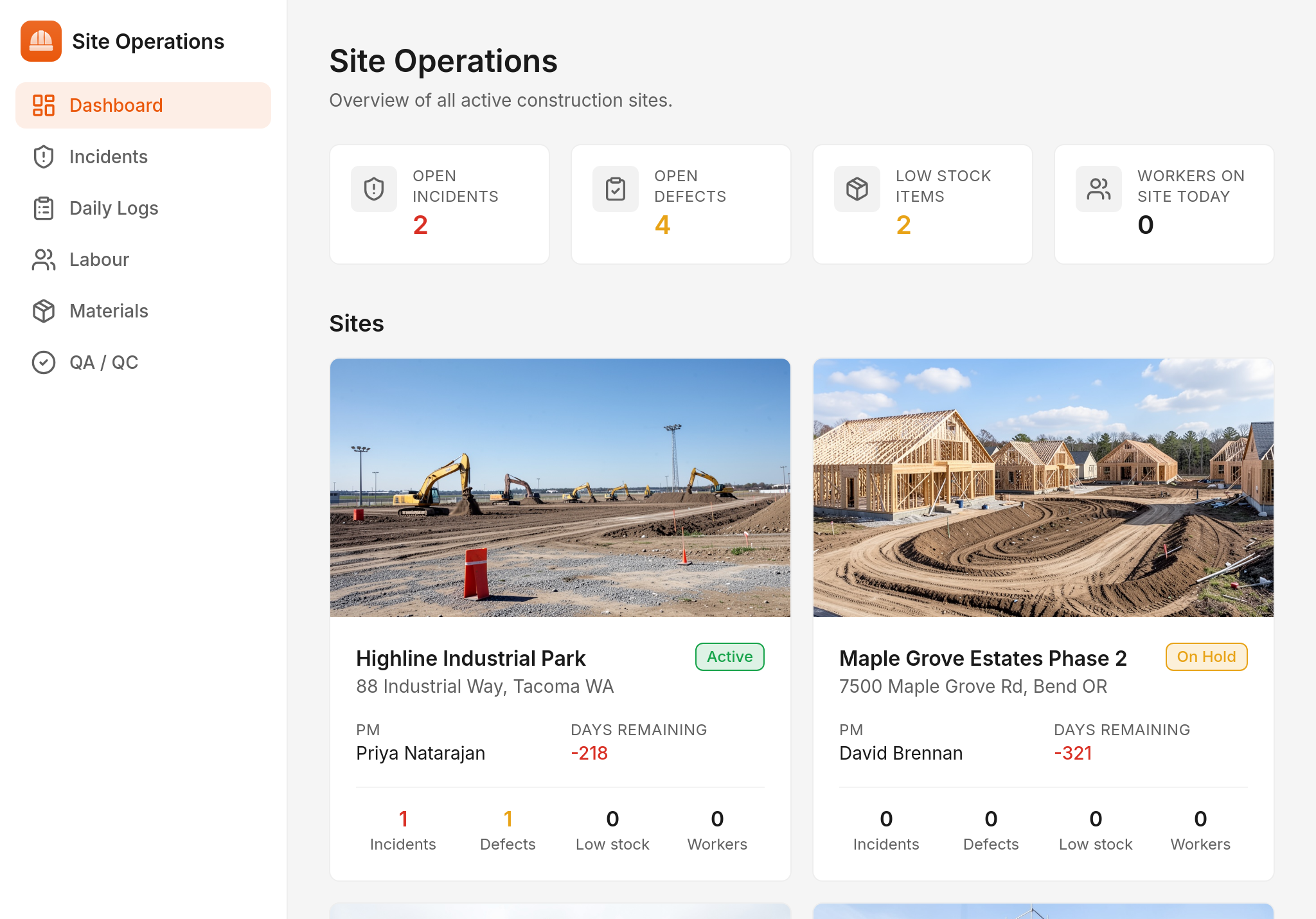Click the shield icon on Open Incidents card
This screenshot has width=1316, height=919.
coord(374,189)
